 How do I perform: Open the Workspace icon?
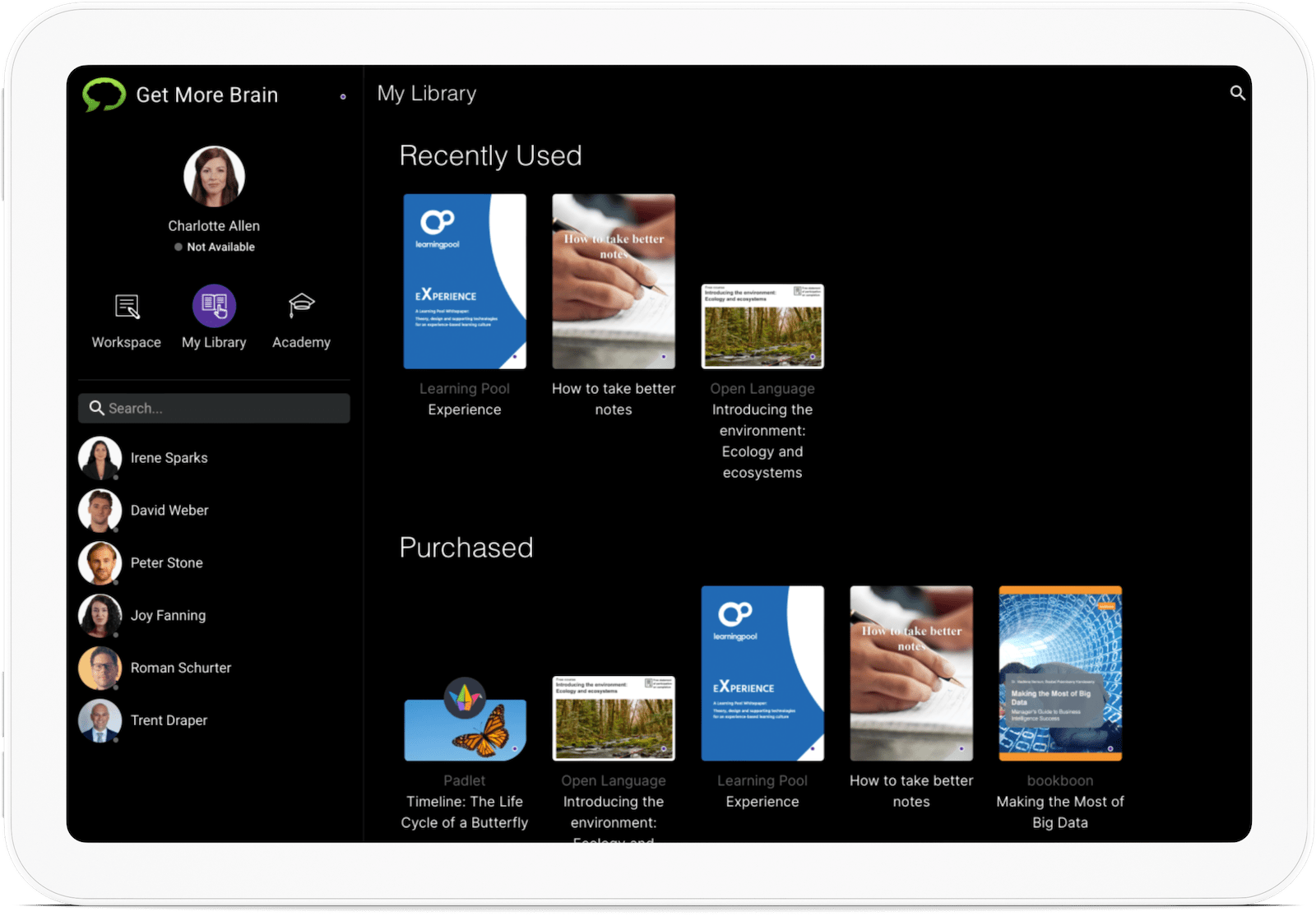click(x=127, y=307)
